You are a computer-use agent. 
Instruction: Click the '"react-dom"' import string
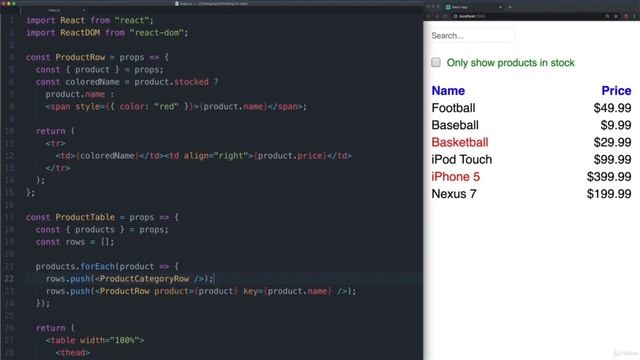tap(156, 33)
